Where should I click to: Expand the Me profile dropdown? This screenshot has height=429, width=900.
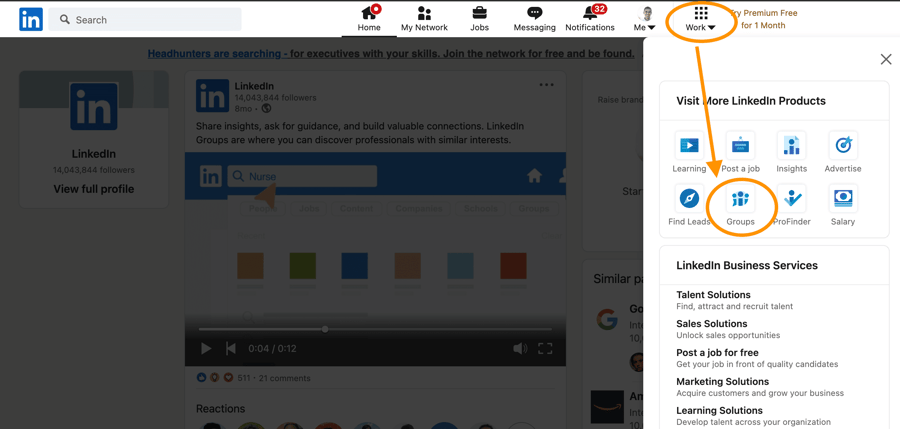645,20
